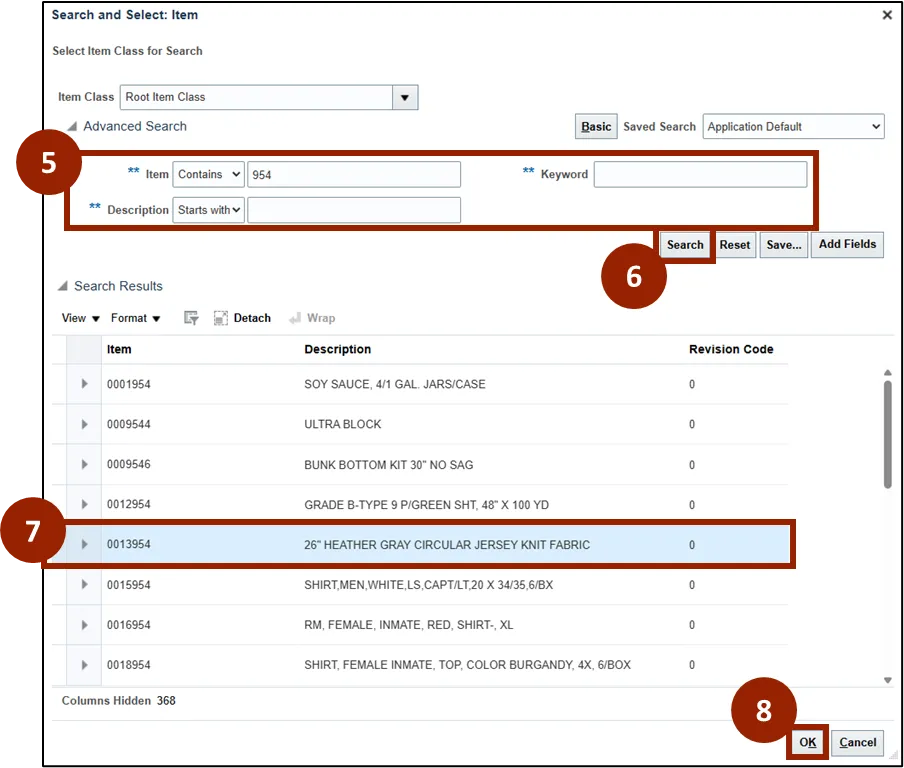Close the Search and Select dialog

click(x=886, y=15)
